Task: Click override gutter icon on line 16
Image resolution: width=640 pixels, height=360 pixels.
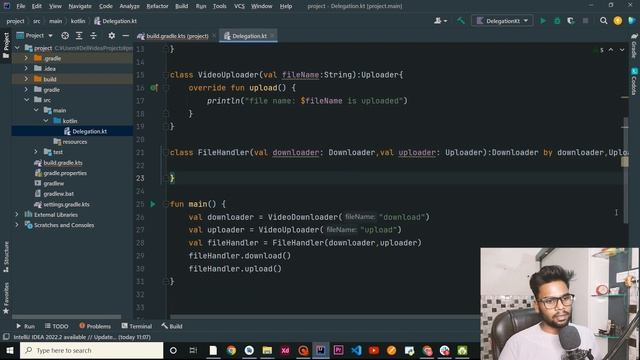Action: [153, 88]
